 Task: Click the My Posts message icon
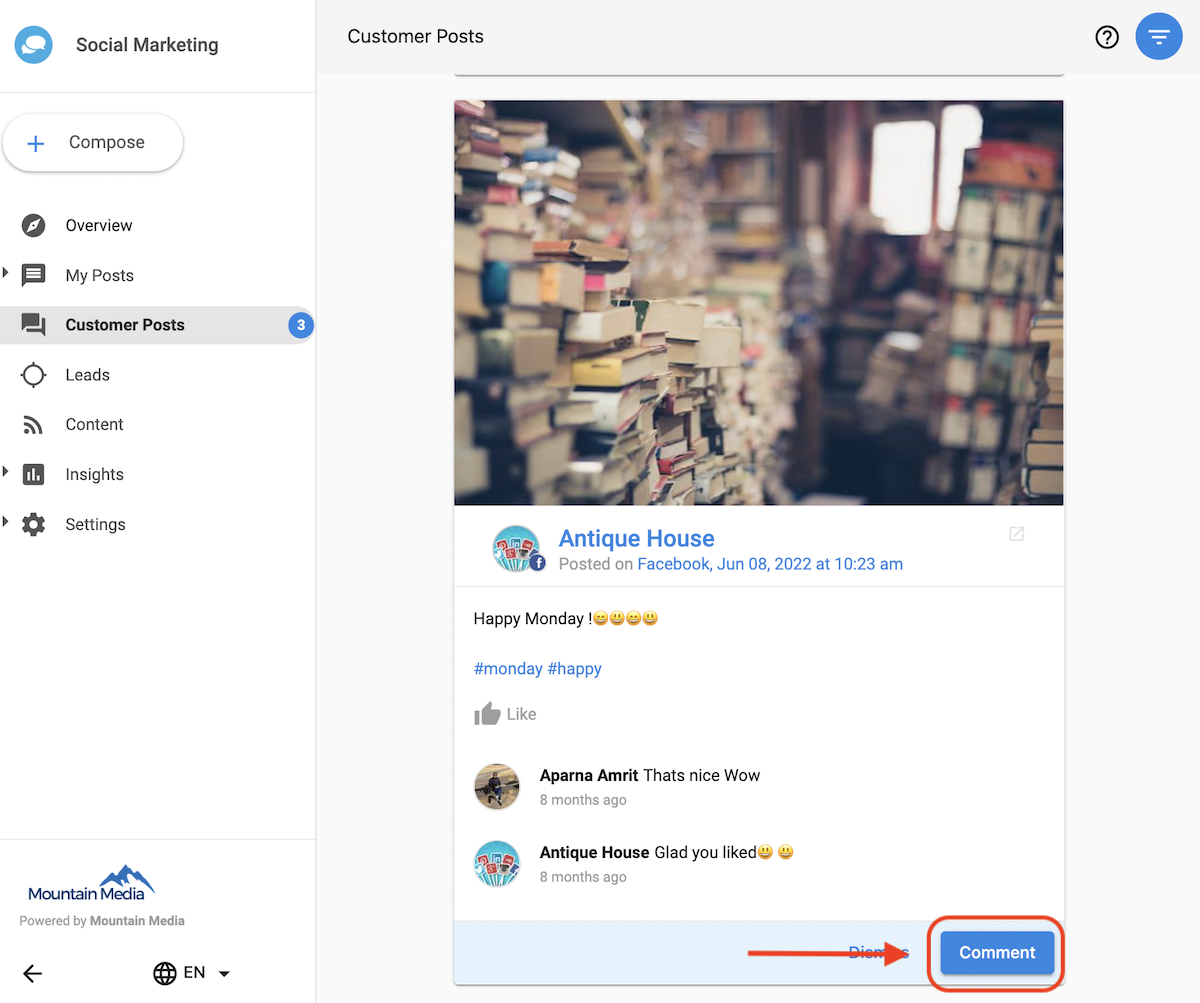point(34,275)
